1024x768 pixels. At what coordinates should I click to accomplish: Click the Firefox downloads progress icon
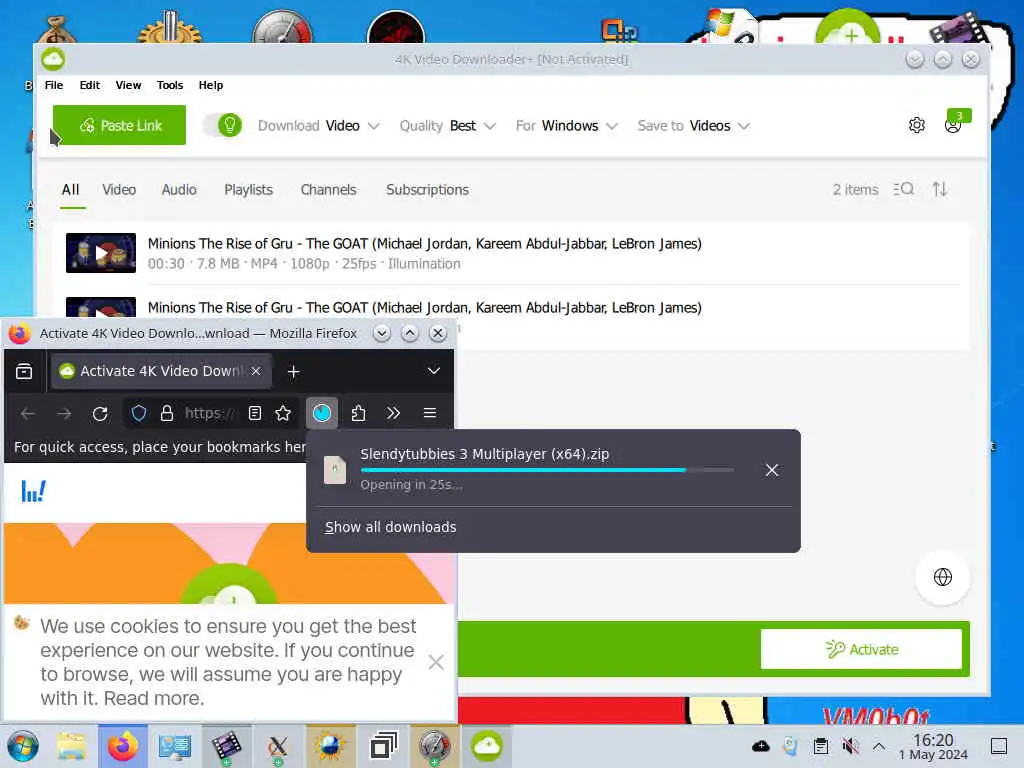point(322,413)
